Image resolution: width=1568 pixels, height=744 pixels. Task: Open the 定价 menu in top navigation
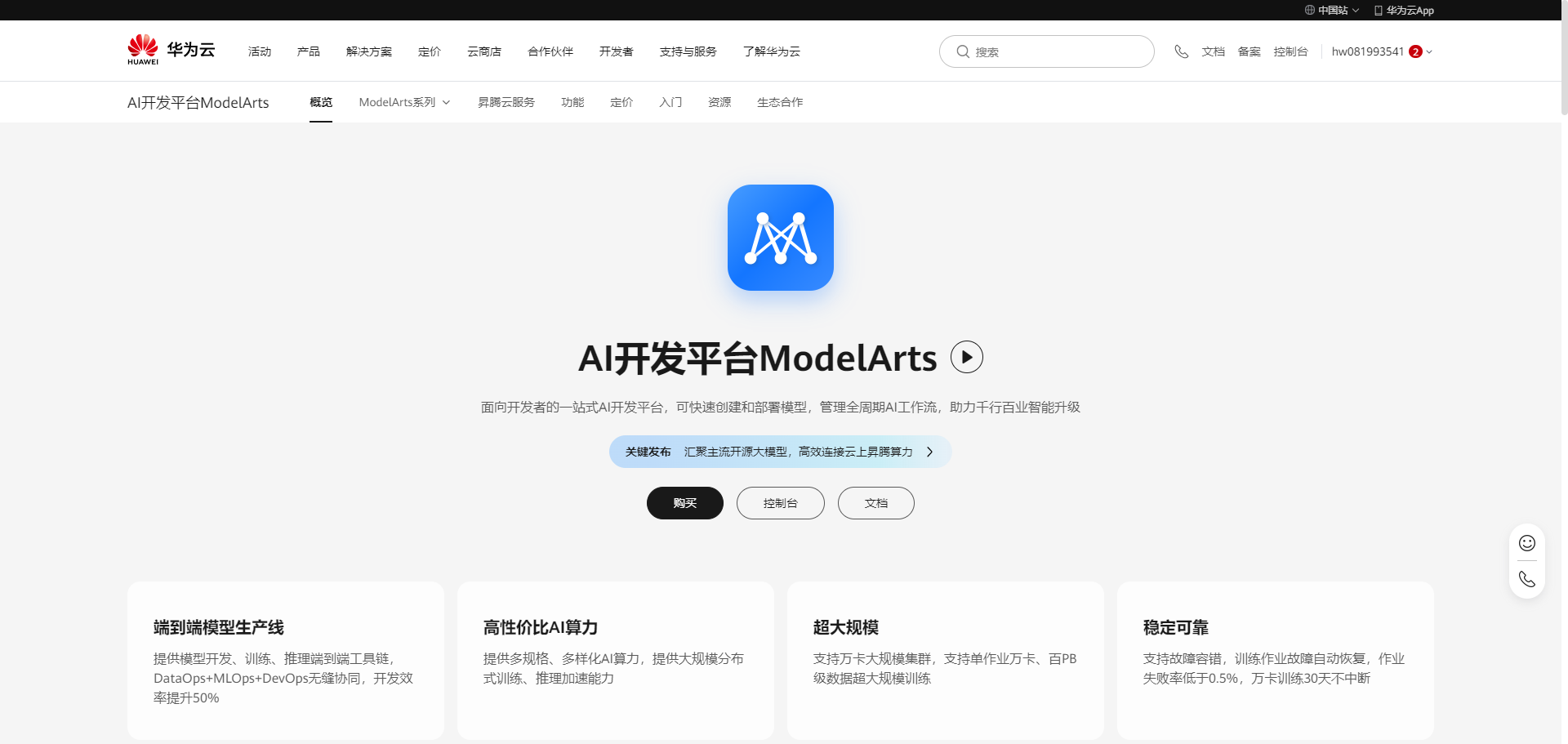coord(430,51)
